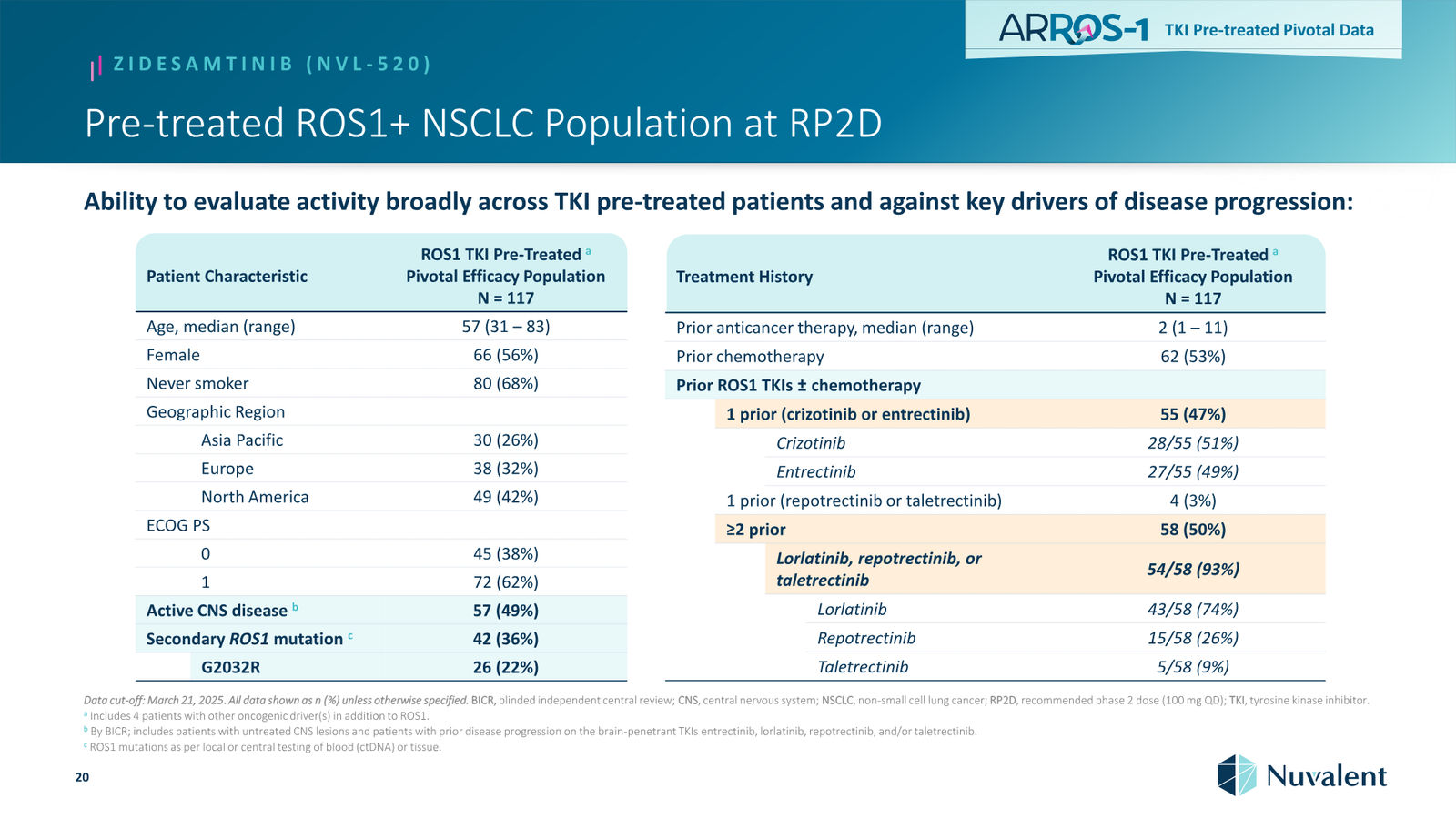Click the slide title 'Pre-treated ROS1+ NSCLC Population at RP2D'
The image size is (1456, 819).
tap(483, 123)
